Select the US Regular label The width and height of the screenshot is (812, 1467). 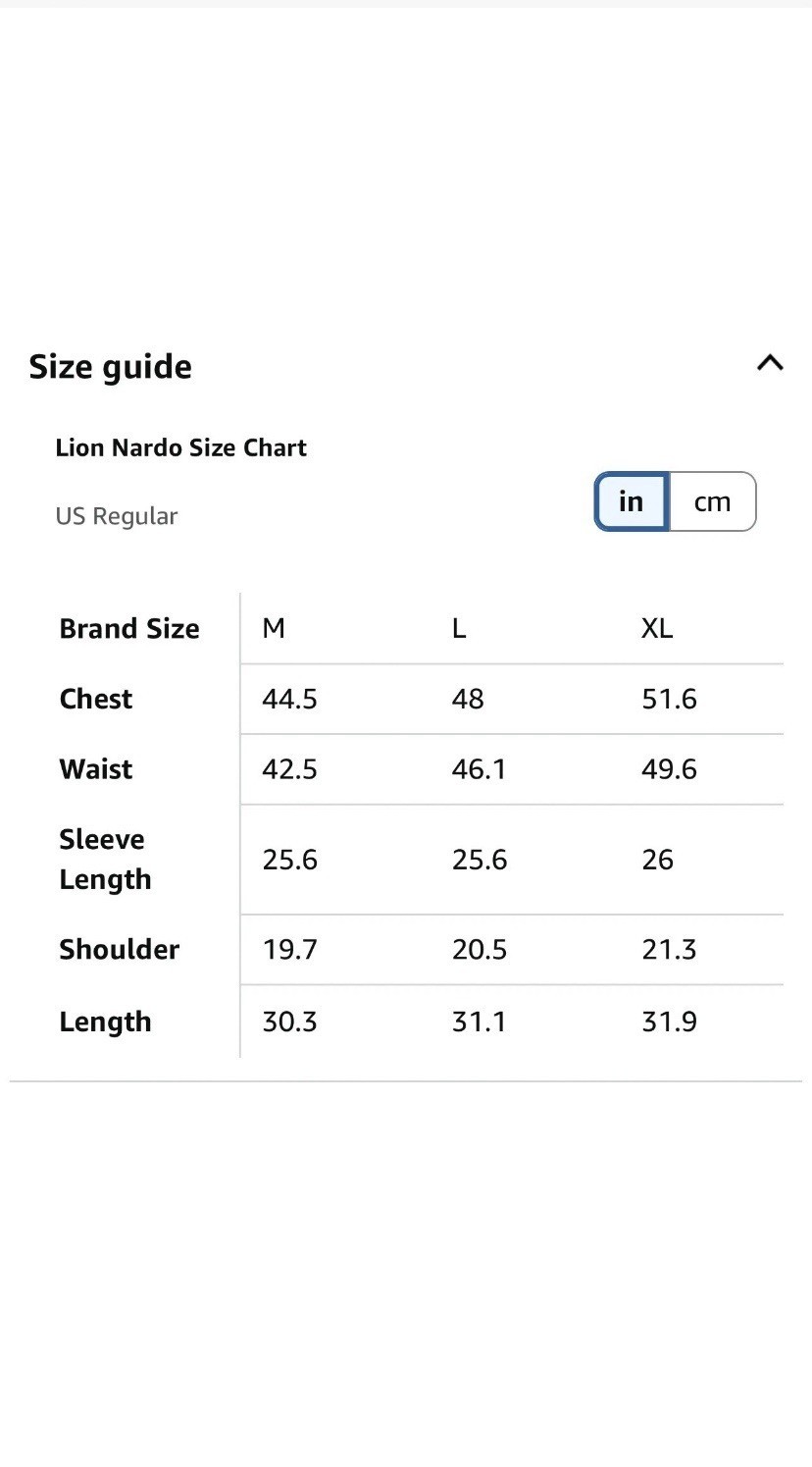(x=117, y=516)
